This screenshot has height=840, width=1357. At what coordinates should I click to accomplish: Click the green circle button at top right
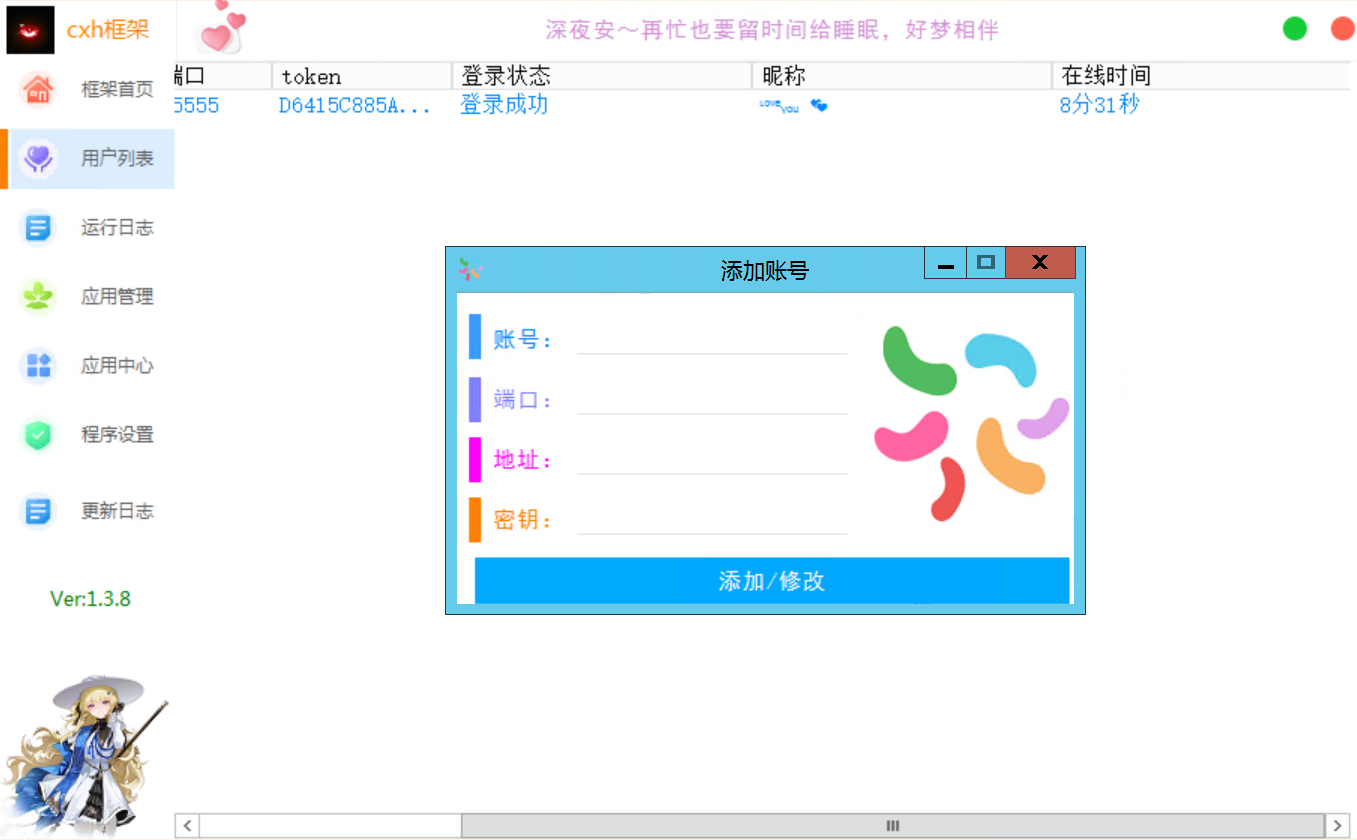[1295, 29]
